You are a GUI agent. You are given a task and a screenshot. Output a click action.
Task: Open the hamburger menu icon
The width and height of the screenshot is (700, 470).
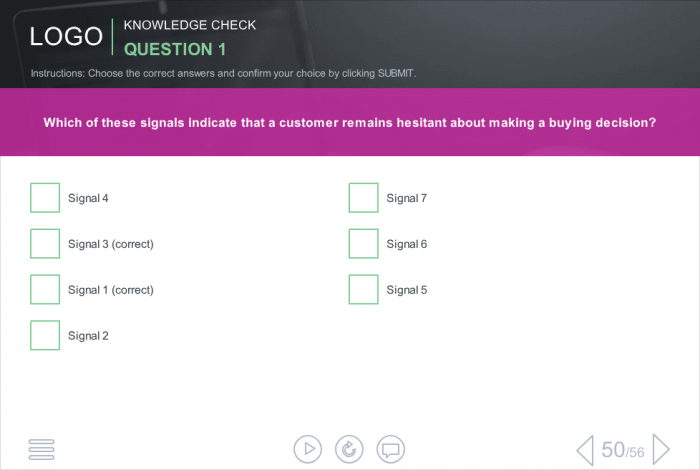point(42,449)
